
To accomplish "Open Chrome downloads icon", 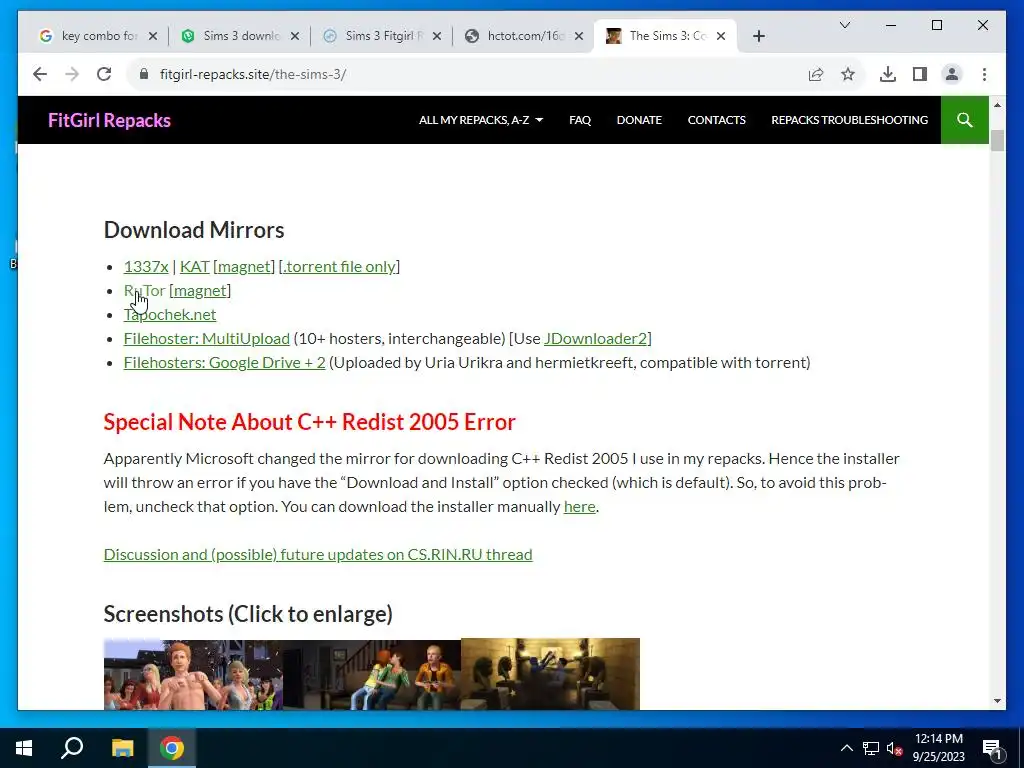I will click(x=888, y=74).
